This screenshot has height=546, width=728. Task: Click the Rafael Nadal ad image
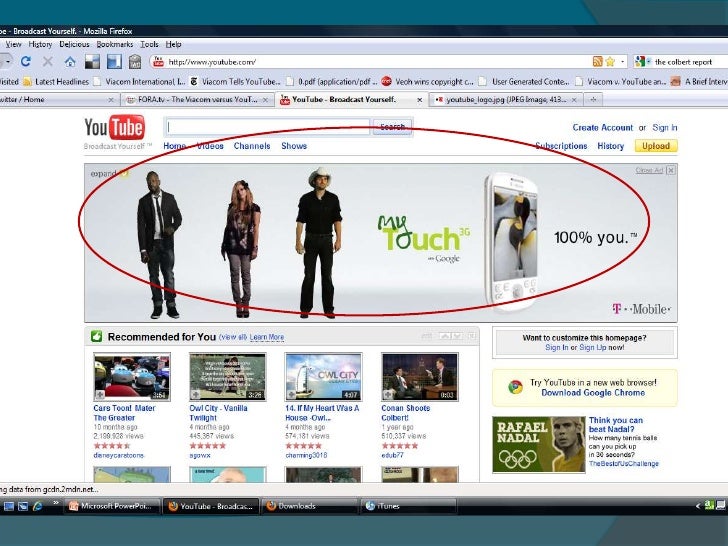coord(539,444)
